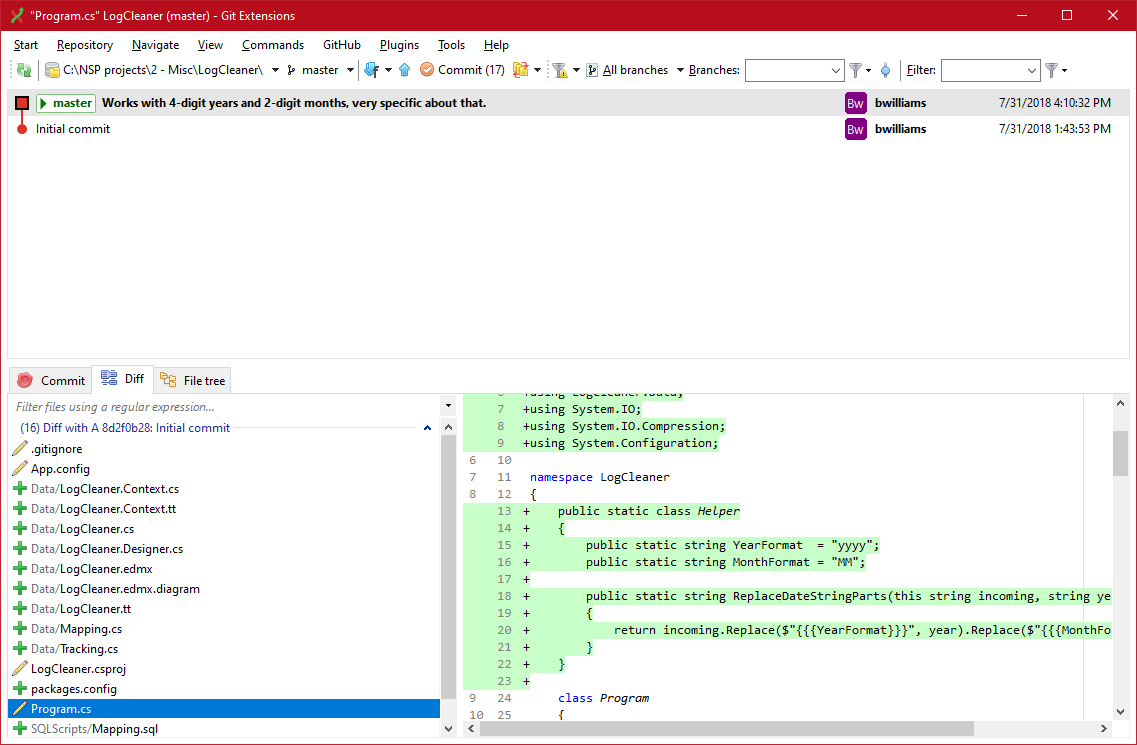Switch to the Commit tab
This screenshot has height=745, width=1137.
50,380
